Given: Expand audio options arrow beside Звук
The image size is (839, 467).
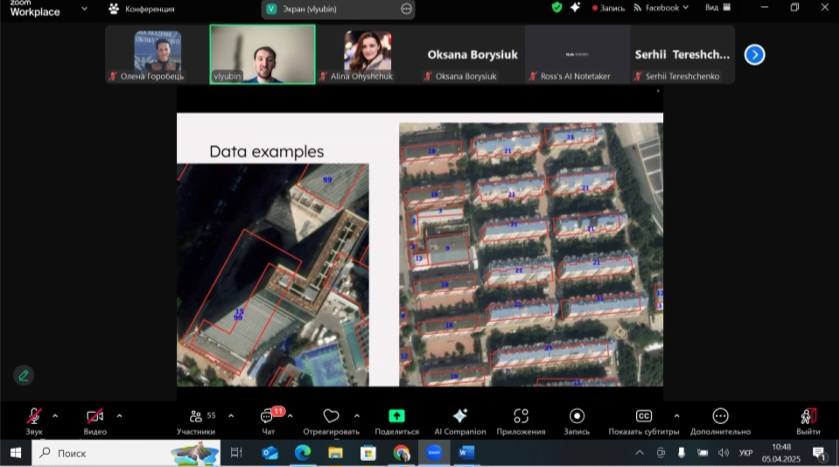Looking at the screenshot, I should 55,415.
